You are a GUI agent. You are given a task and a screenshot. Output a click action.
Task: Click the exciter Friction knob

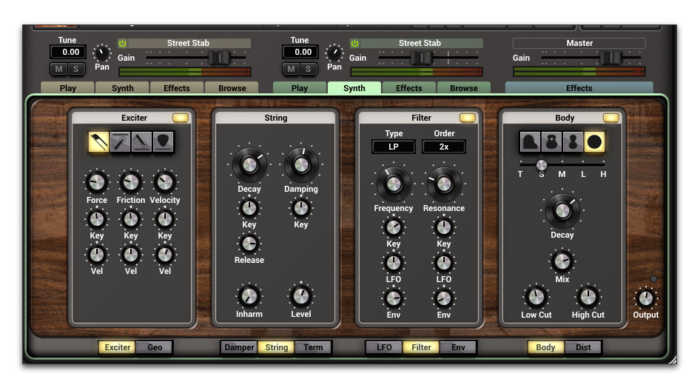(x=131, y=182)
